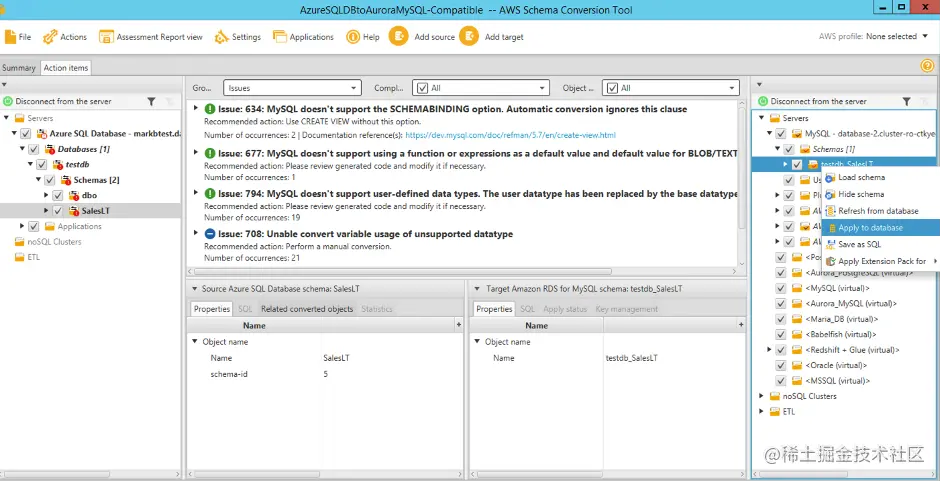The image size is (941, 481).
Task: Toggle the SalesLT schema checkbox
Action: tap(58, 211)
